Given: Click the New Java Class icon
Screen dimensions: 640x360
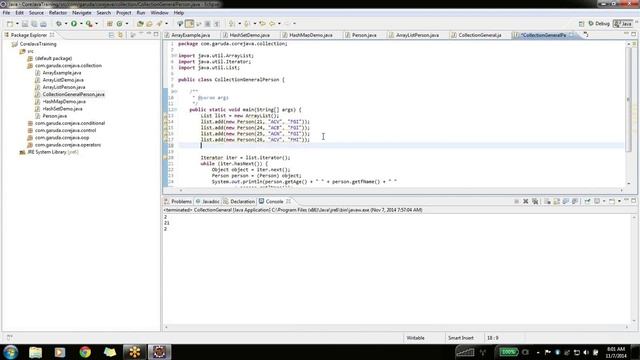Looking at the screenshot, I should click(119, 24).
